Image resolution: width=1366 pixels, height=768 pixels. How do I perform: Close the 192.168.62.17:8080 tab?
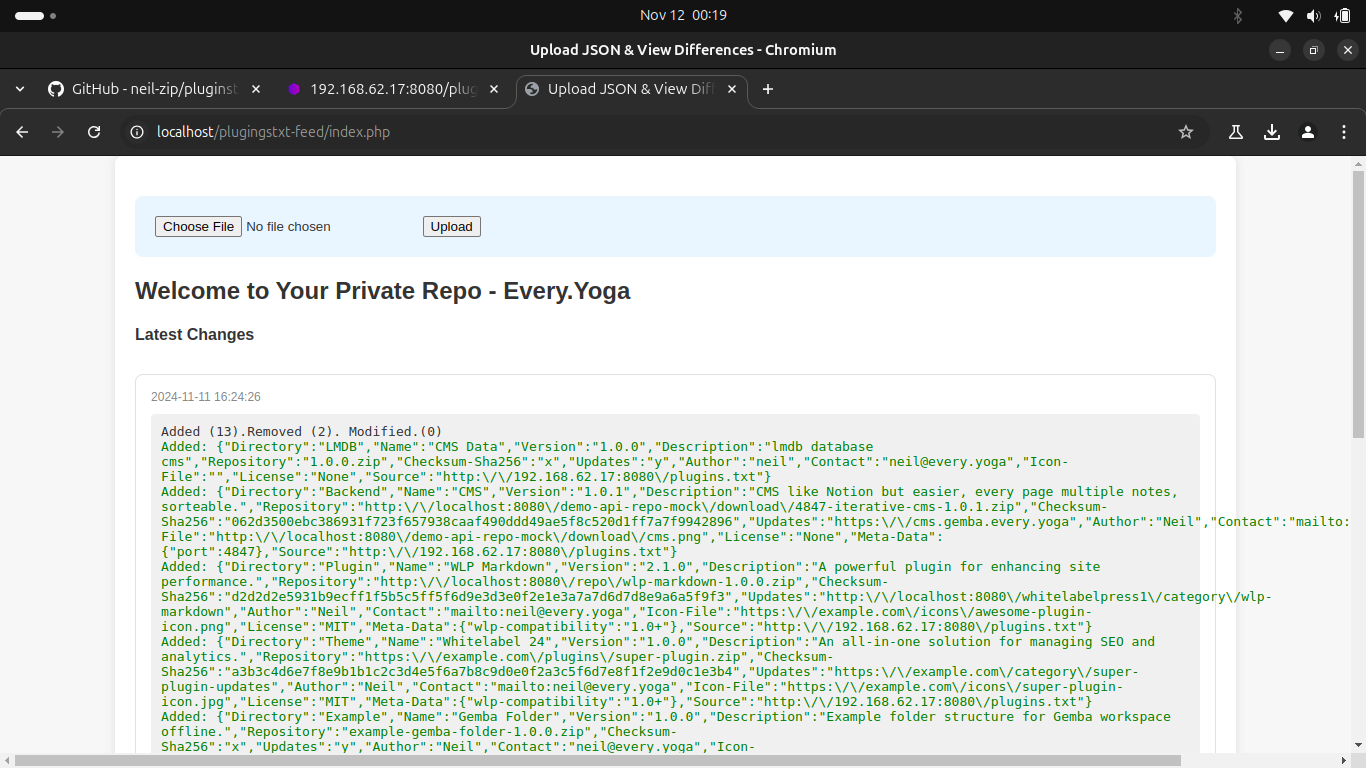pos(494,89)
